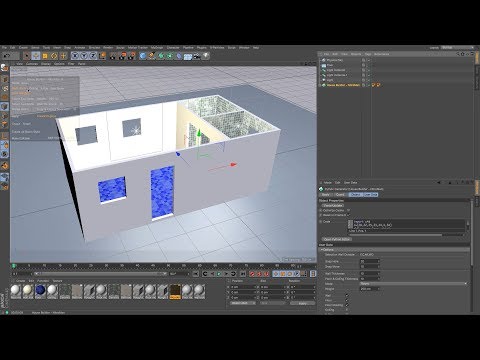Toggle the Z axis lock icon
Image resolution: width=480 pixels, height=360 pixels.
93,56
